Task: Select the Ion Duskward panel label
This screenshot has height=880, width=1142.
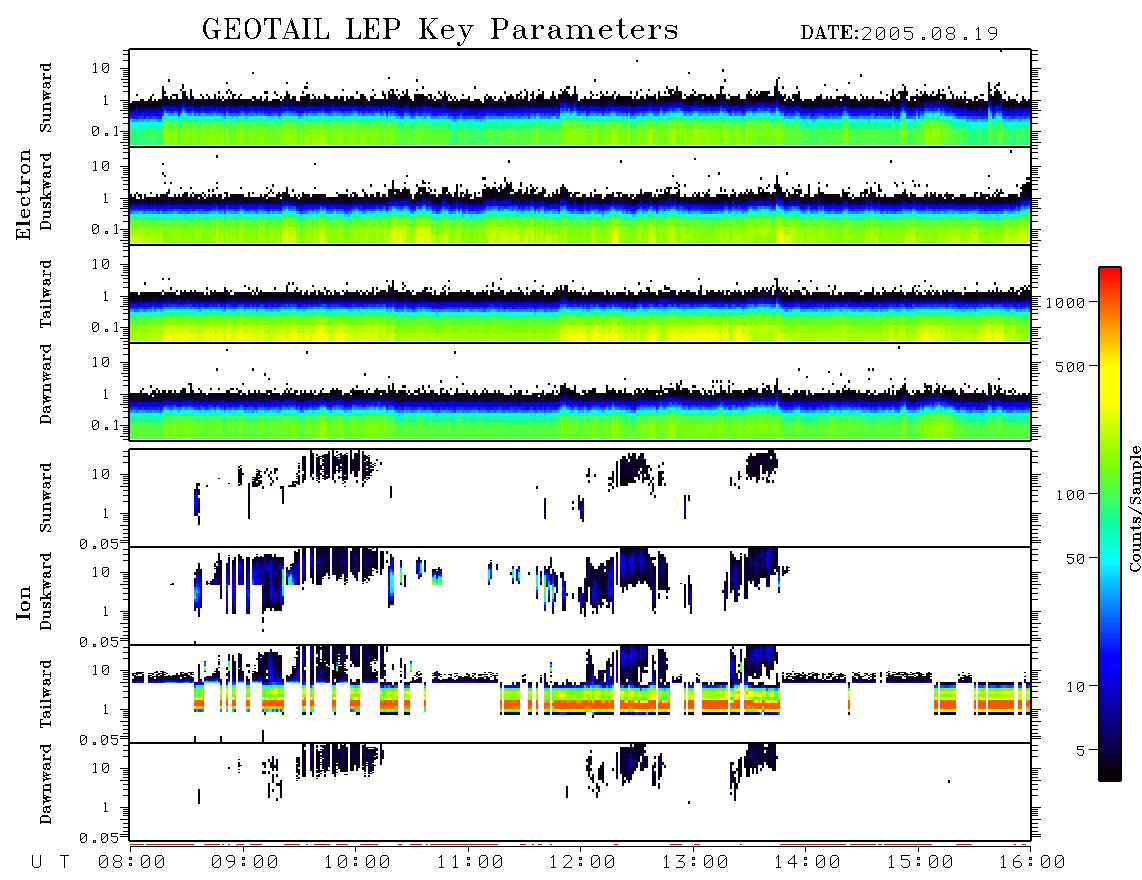Action: click(x=46, y=591)
